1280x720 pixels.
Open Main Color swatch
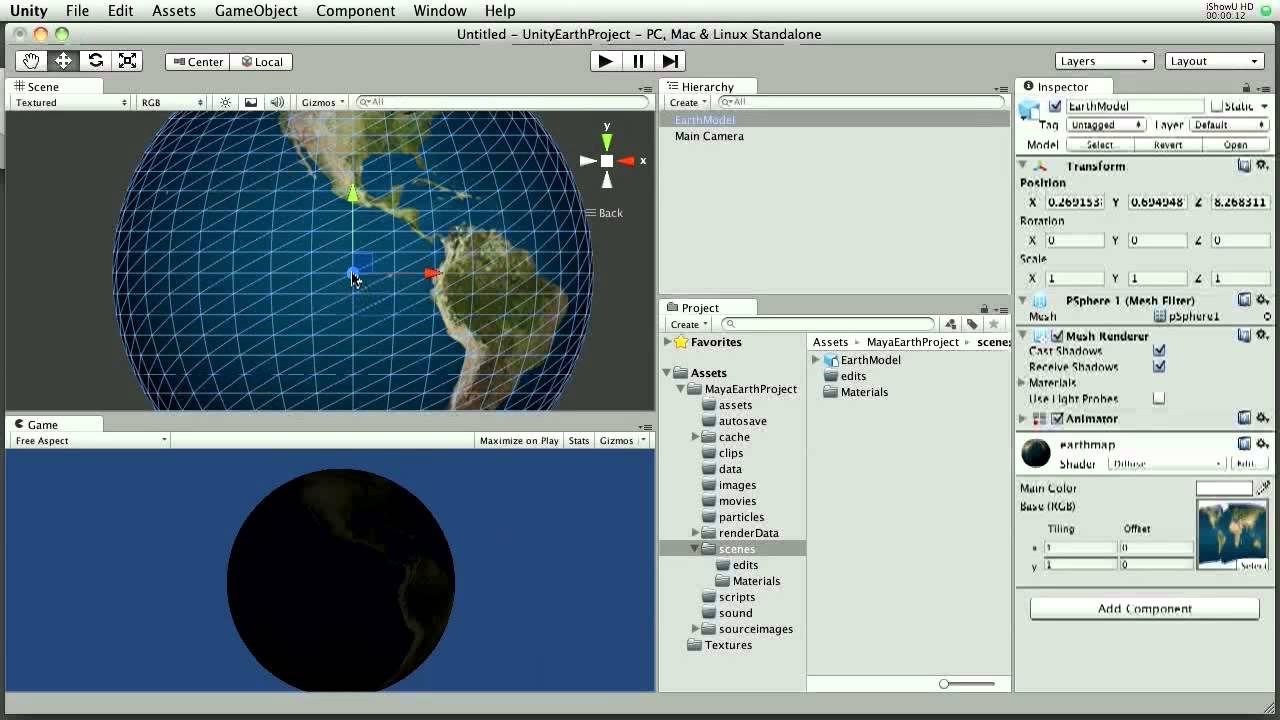tap(1224, 488)
